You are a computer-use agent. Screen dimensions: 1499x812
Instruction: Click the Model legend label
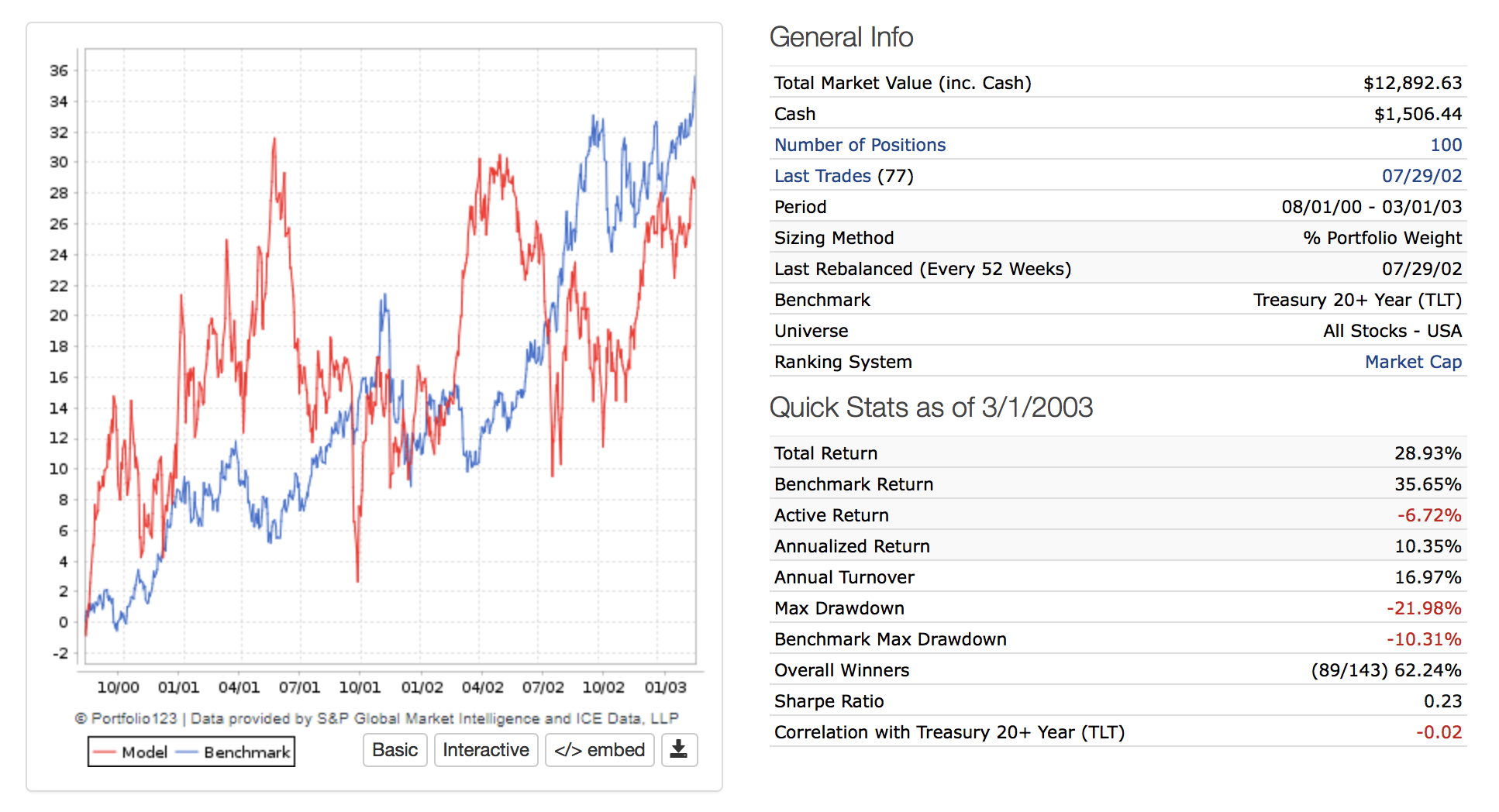[x=144, y=752]
